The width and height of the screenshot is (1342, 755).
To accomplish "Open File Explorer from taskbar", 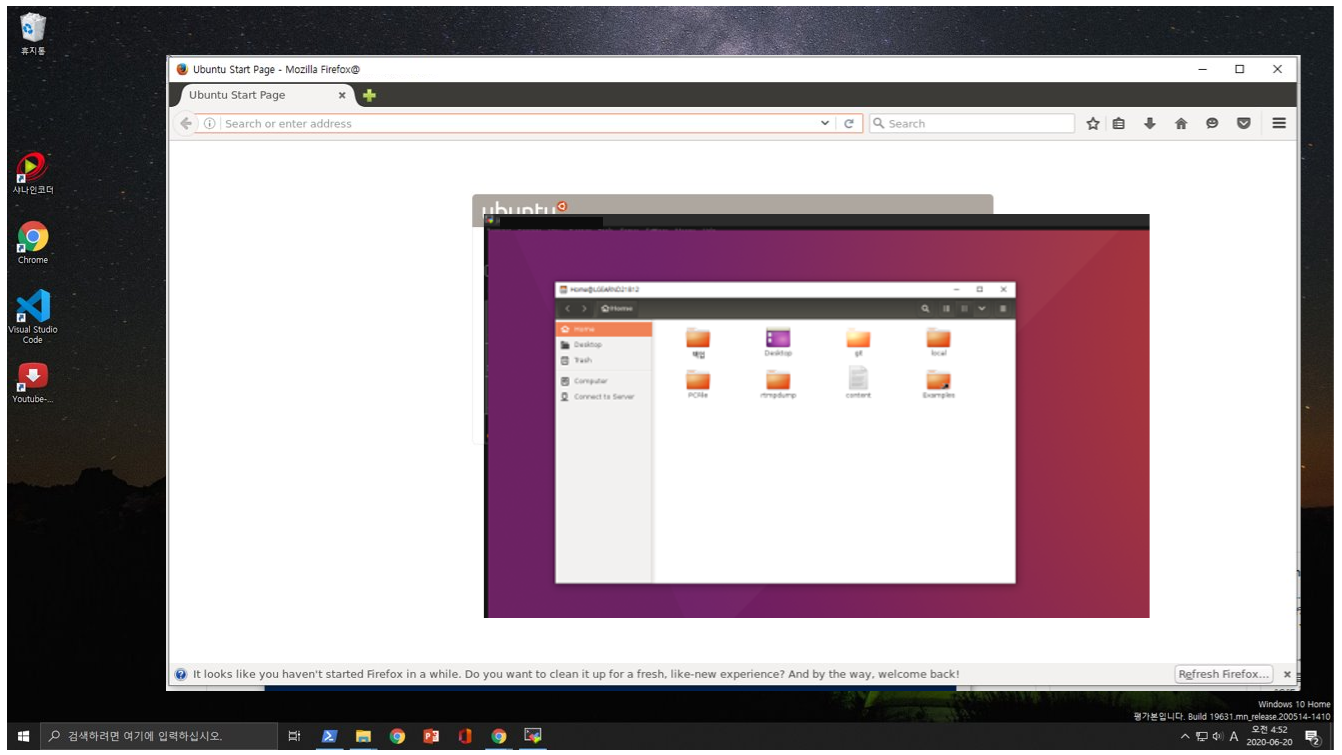I will (x=363, y=736).
